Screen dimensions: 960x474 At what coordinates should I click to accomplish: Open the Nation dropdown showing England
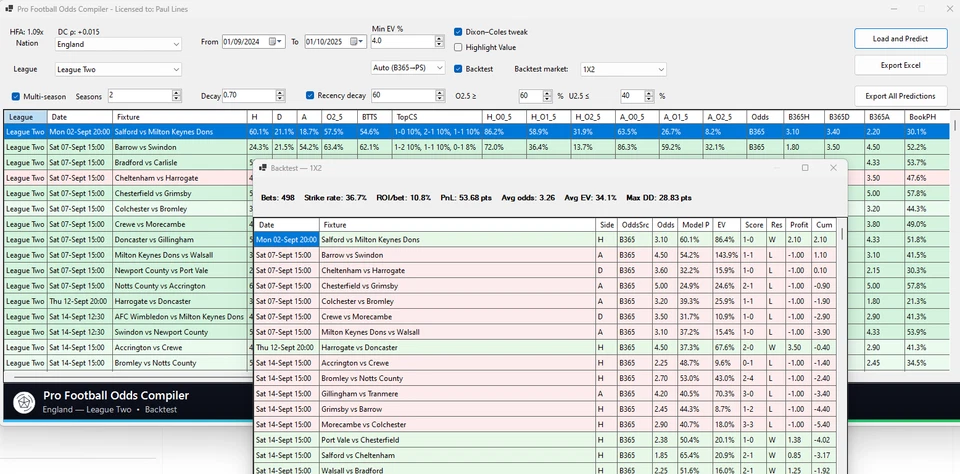[x=118, y=44]
